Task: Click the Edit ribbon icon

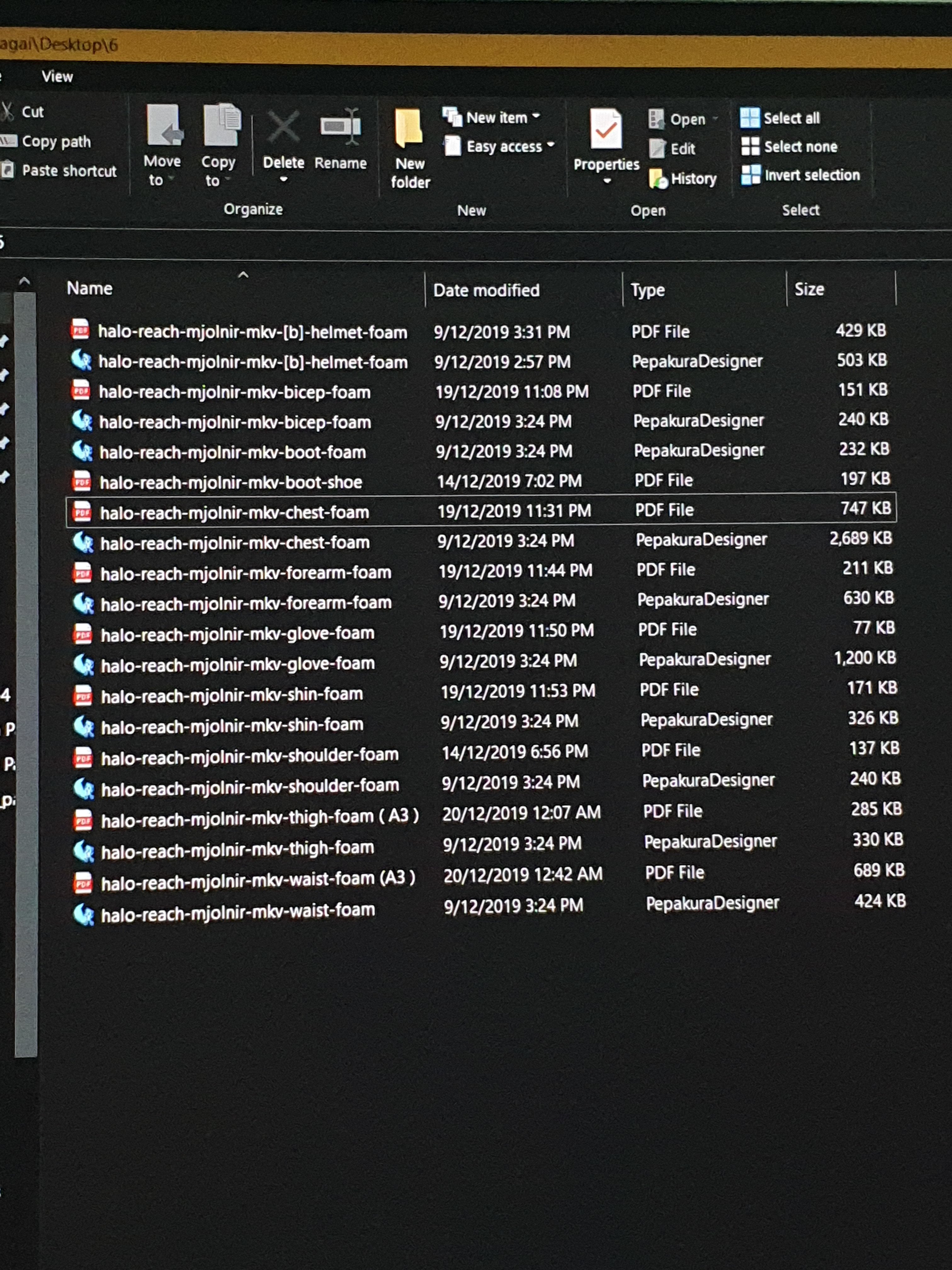Action: click(657, 149)
